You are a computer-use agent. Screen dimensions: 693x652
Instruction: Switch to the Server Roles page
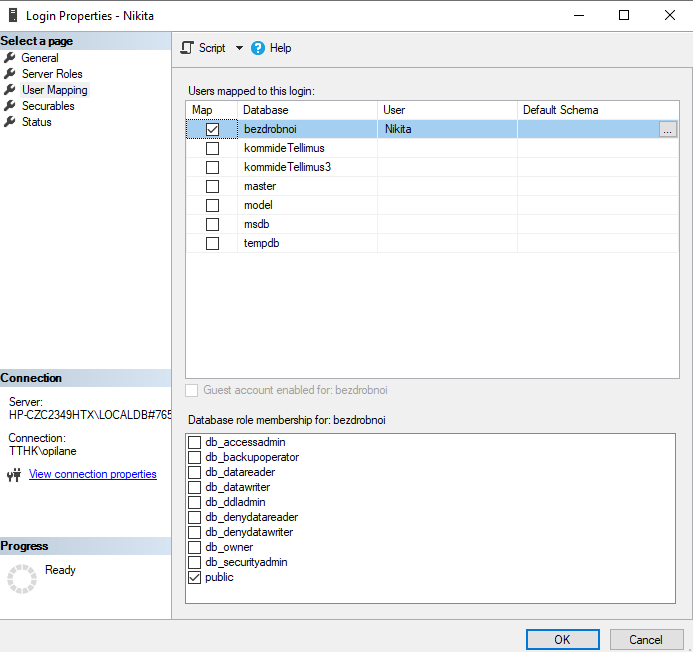52,74
